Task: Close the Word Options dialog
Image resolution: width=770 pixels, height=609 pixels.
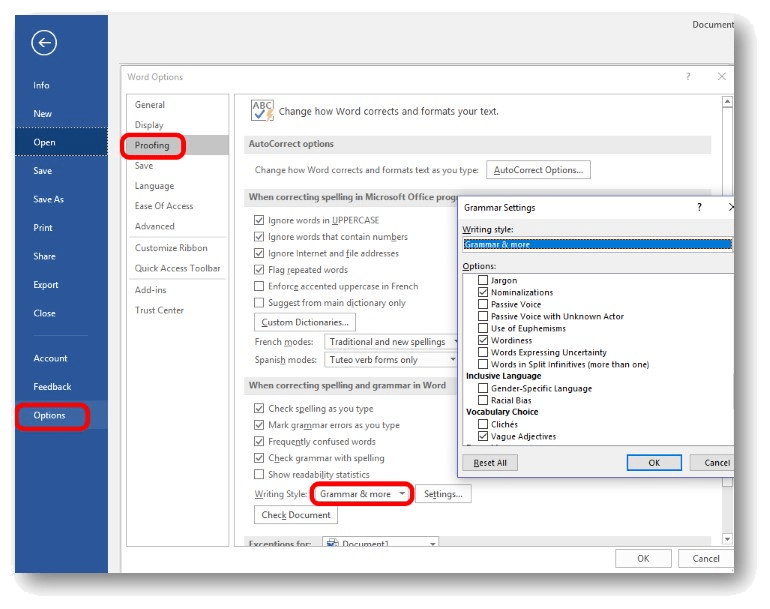Action: (x=722, y=76)
